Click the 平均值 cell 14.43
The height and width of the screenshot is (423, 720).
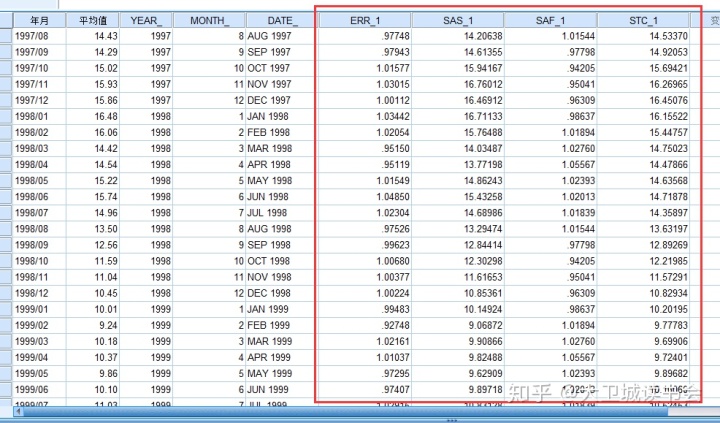93,36
